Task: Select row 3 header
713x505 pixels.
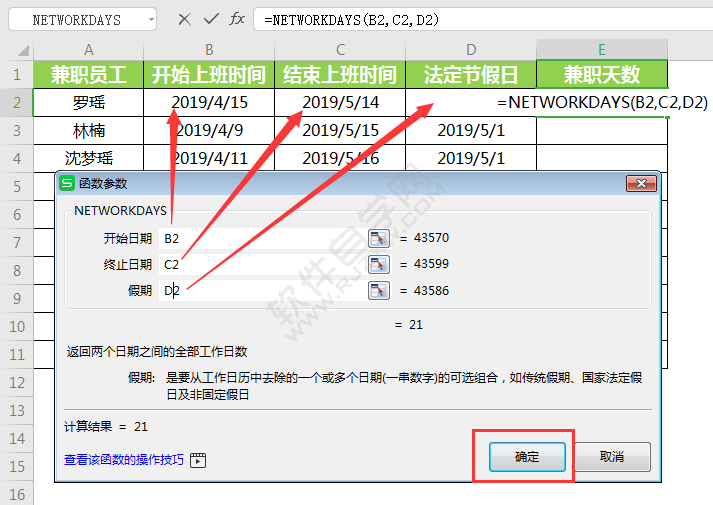Action: [x=17, y=130]
